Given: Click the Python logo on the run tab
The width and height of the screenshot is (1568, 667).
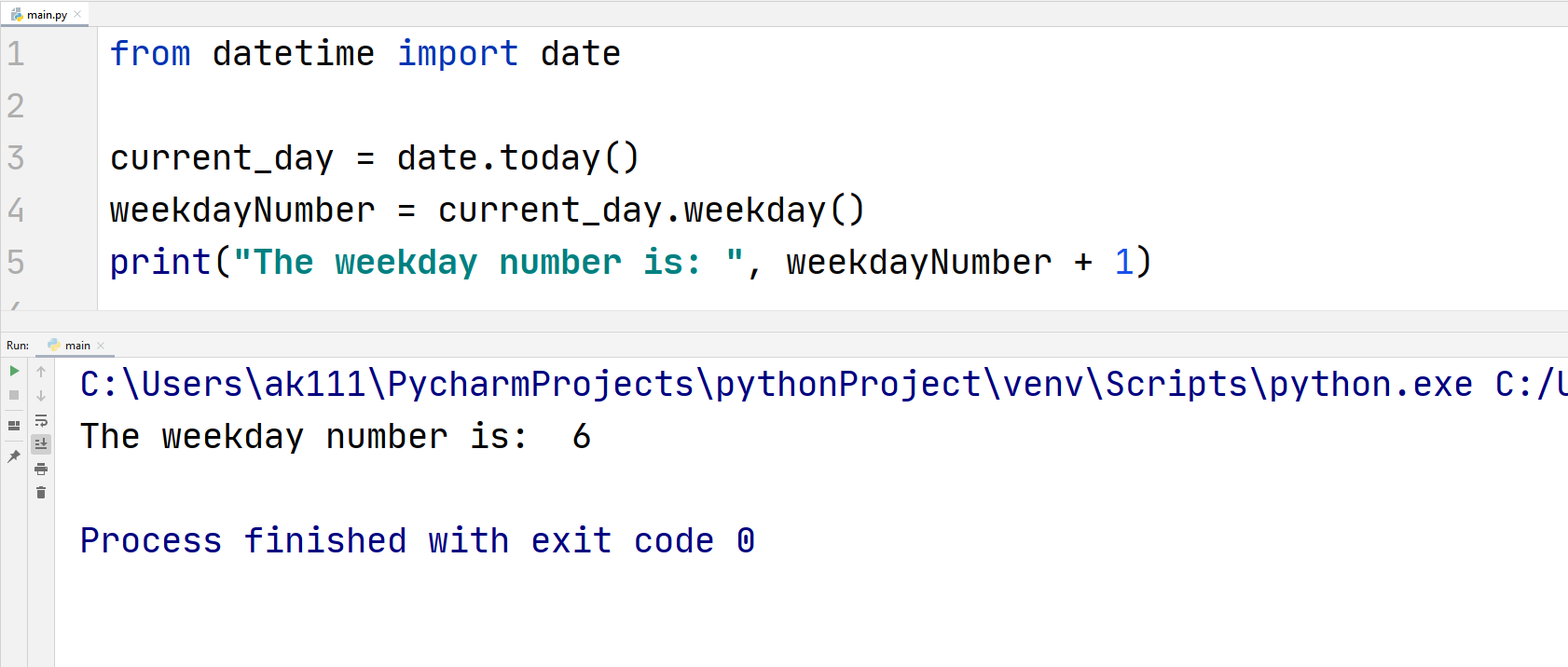Looking at the screenshot, I should tap(56, 345).
